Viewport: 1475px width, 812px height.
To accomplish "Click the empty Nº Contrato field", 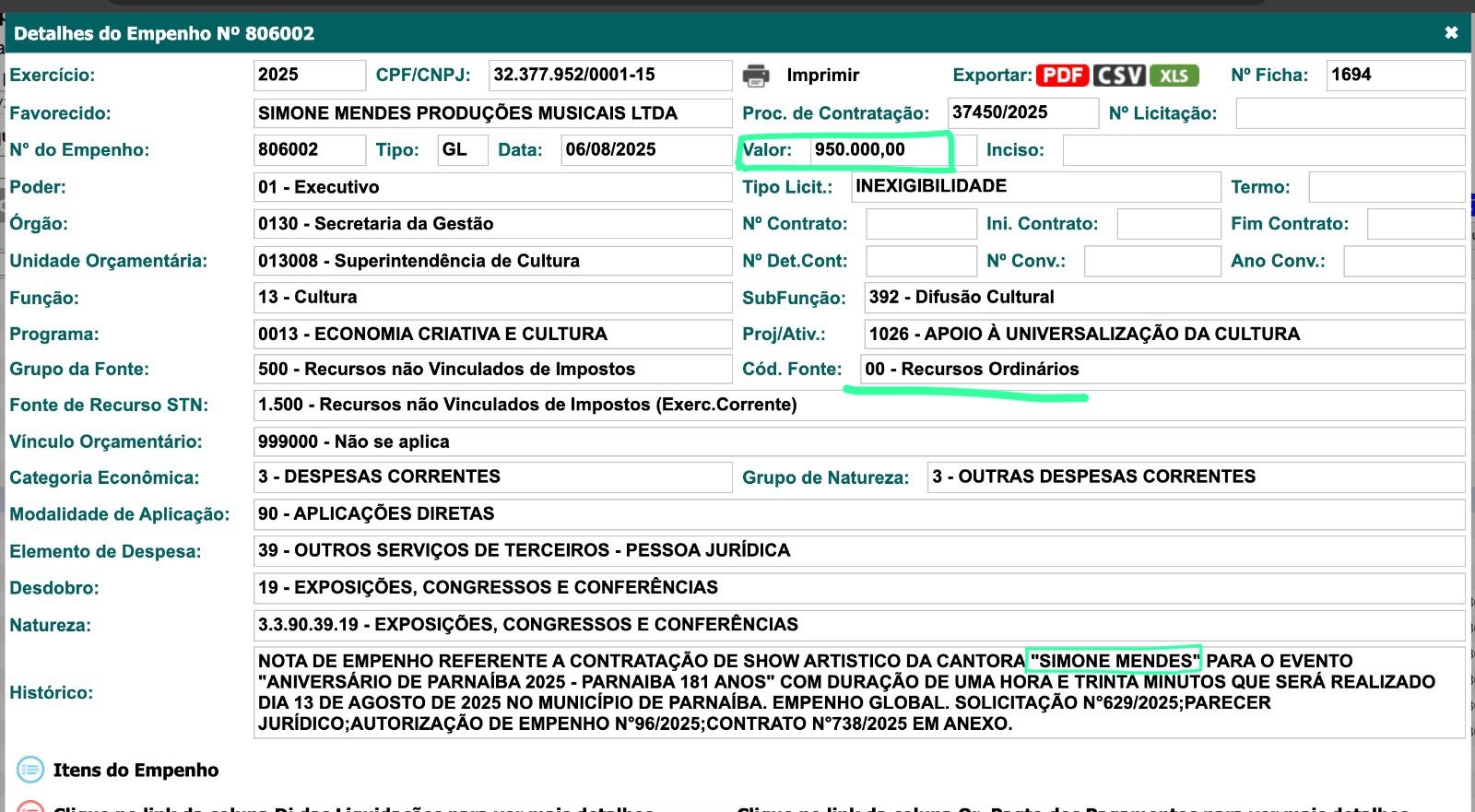I will [x=921, y=224].
